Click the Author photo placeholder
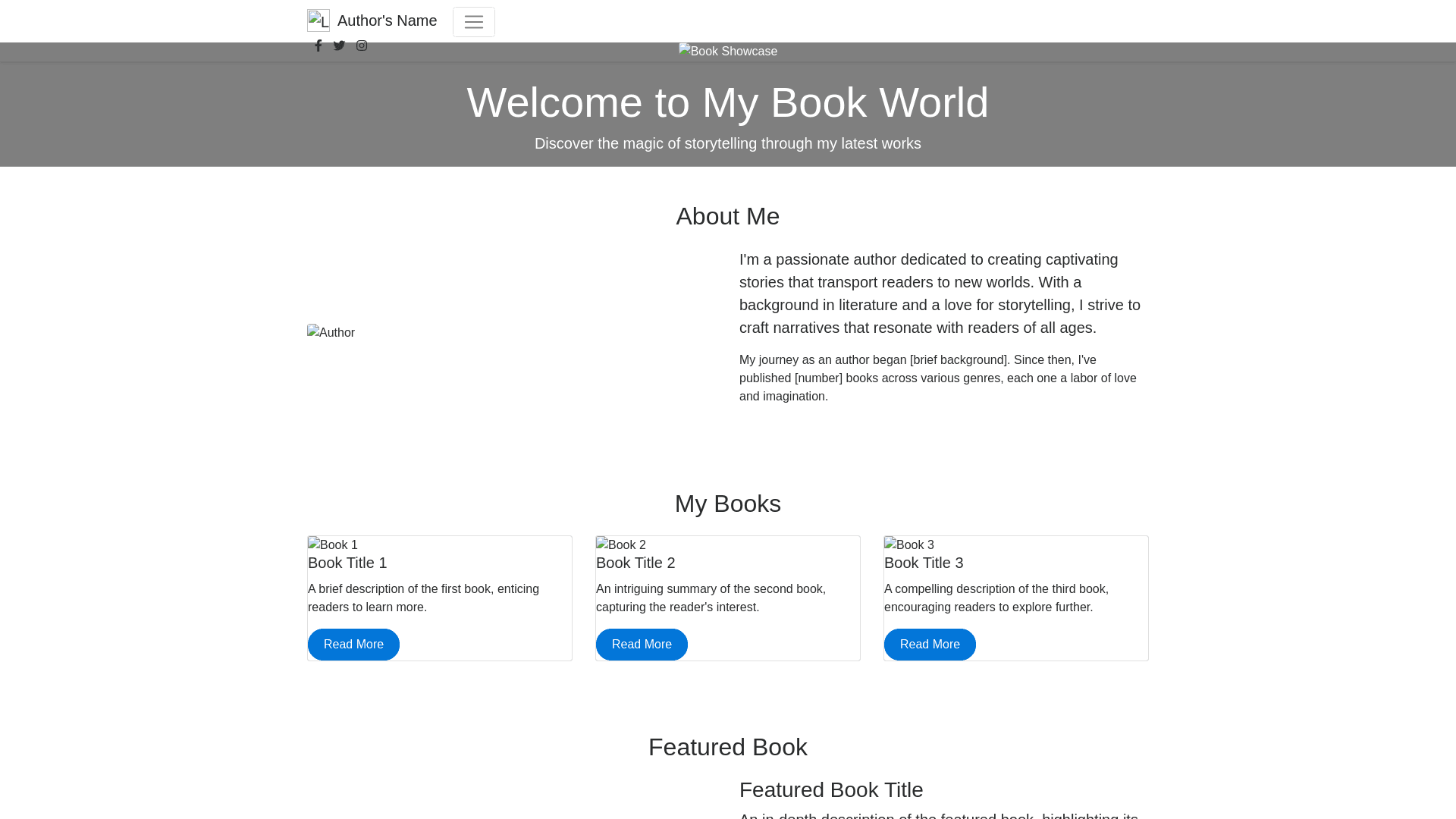This screenshot has width=1456, height=819. [x=331, y=332]
